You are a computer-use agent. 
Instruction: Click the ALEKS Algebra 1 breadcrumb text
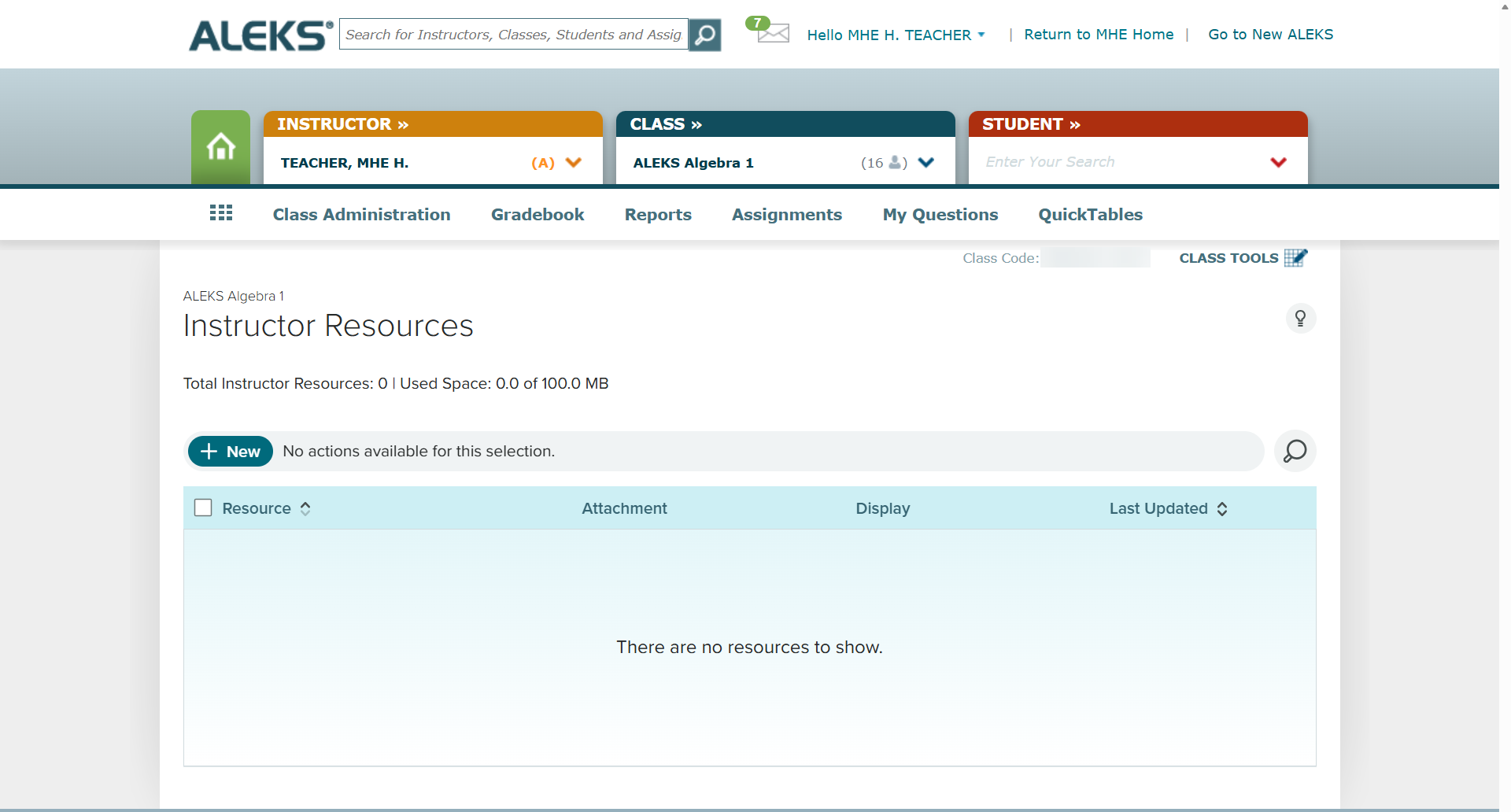coord(234,296)
